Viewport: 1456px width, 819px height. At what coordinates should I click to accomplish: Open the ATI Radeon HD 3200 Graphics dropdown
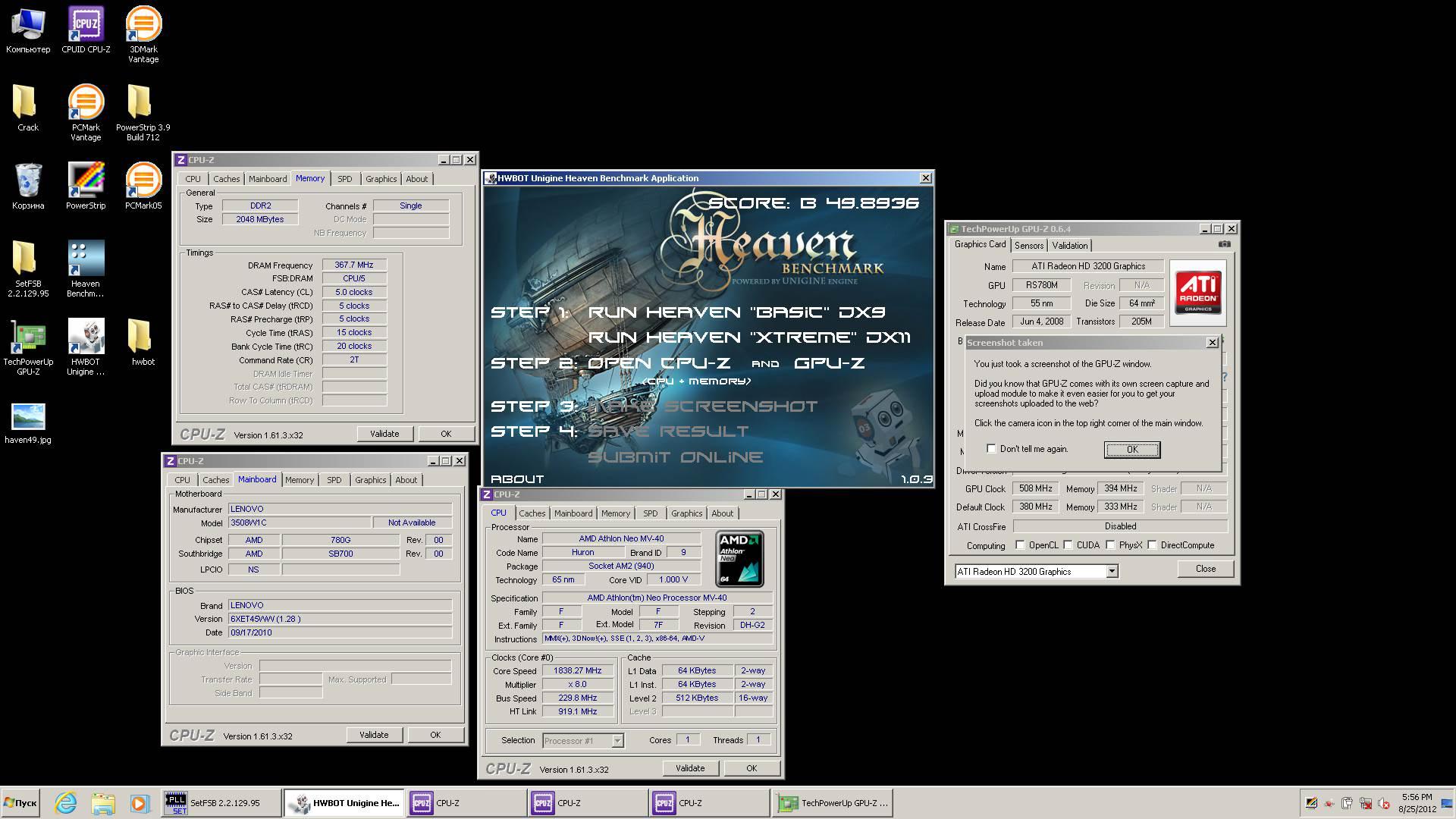(x=1037, y=572)
